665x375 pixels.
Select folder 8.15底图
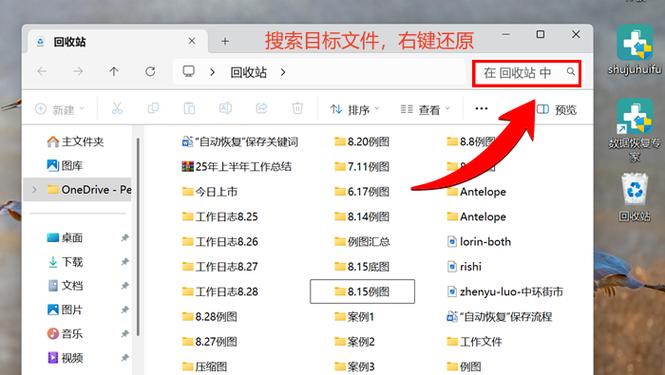click(x=362, y=266)
